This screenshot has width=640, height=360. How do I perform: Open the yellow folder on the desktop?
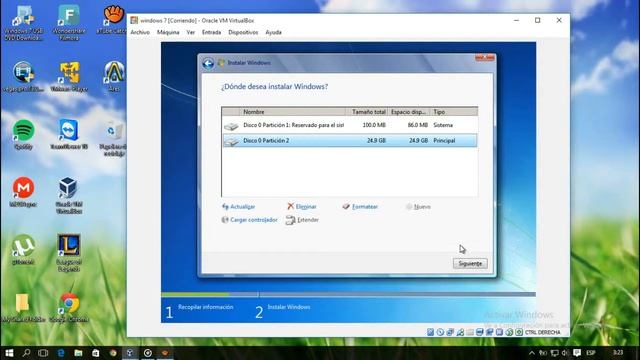[x=23, y=308]
